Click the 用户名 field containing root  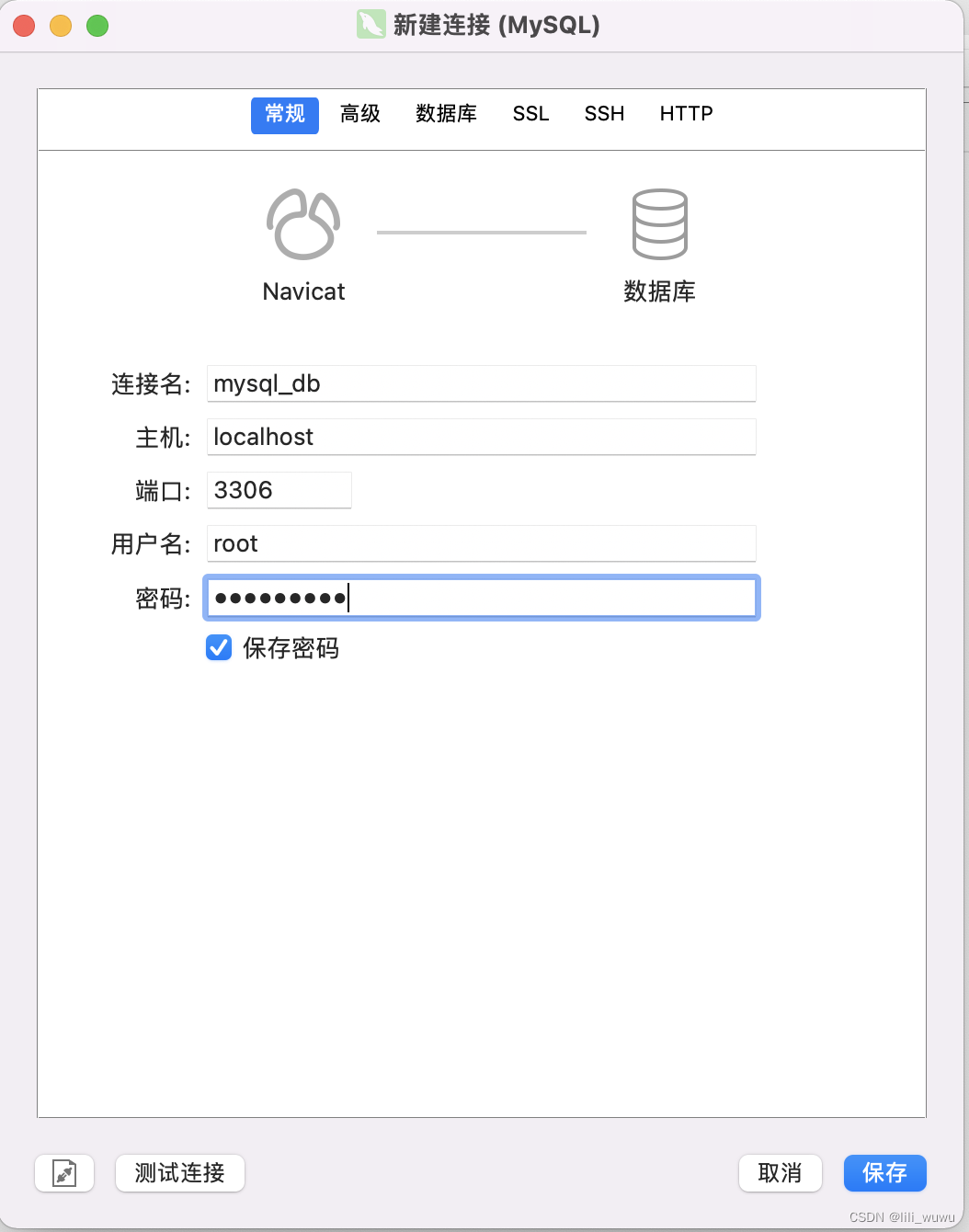(x=481, y=543)
